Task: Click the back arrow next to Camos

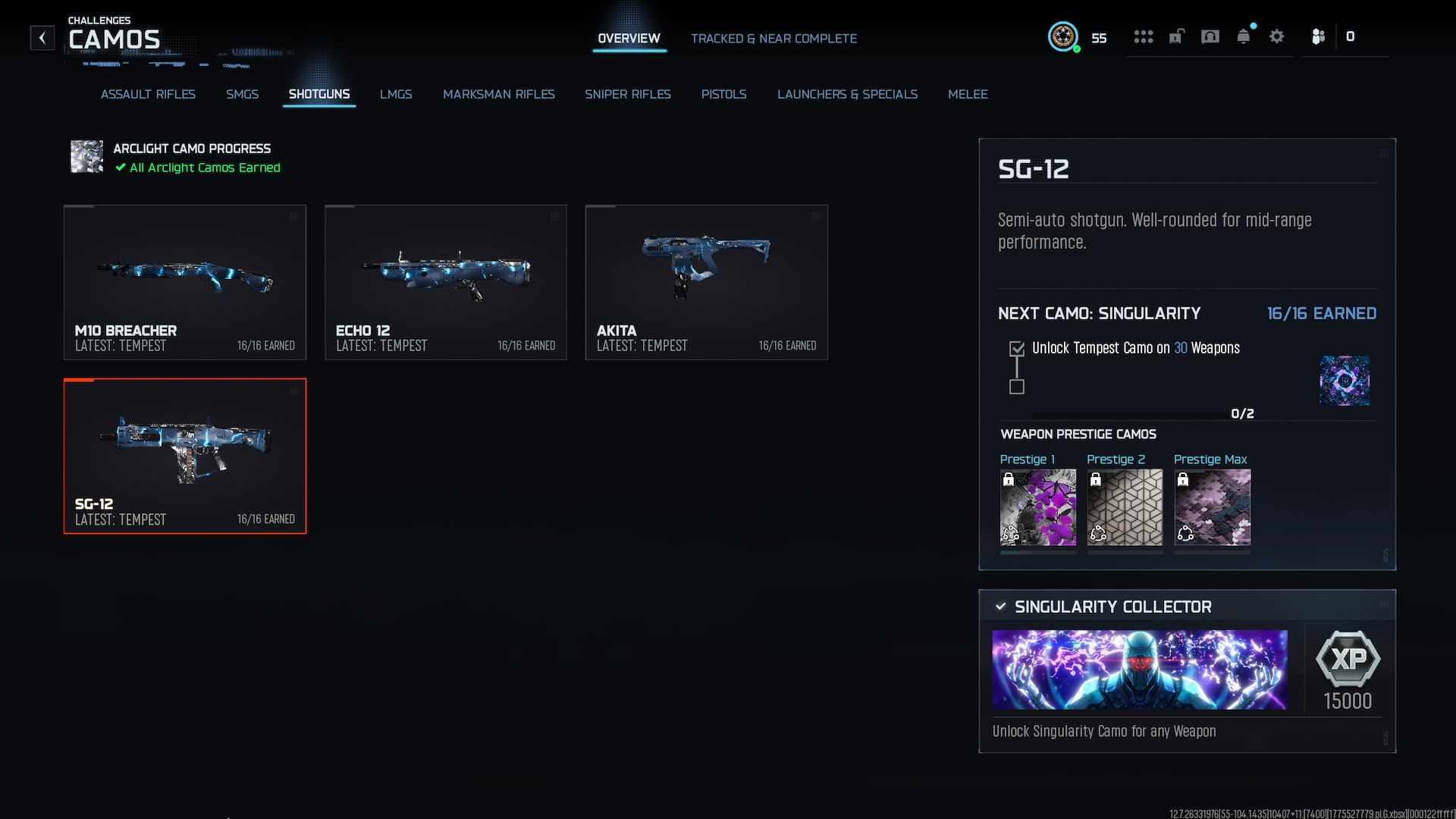Action: (x=42, y=37)
